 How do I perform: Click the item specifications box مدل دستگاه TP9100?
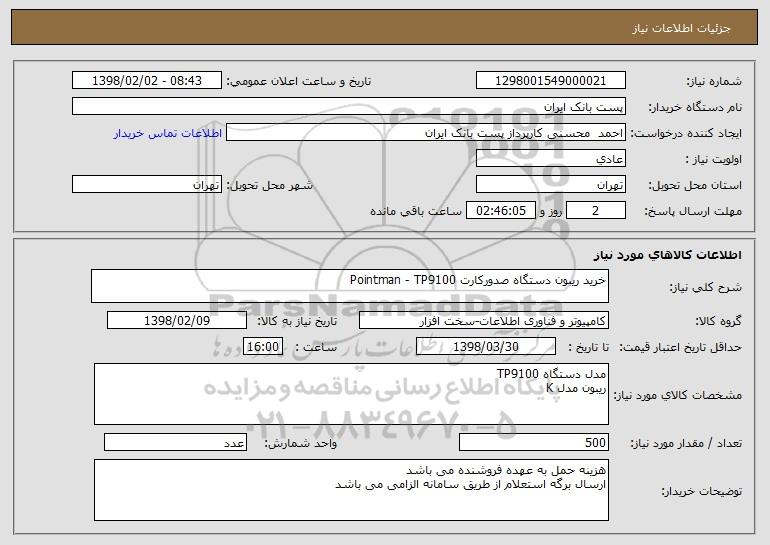[351, 394]
